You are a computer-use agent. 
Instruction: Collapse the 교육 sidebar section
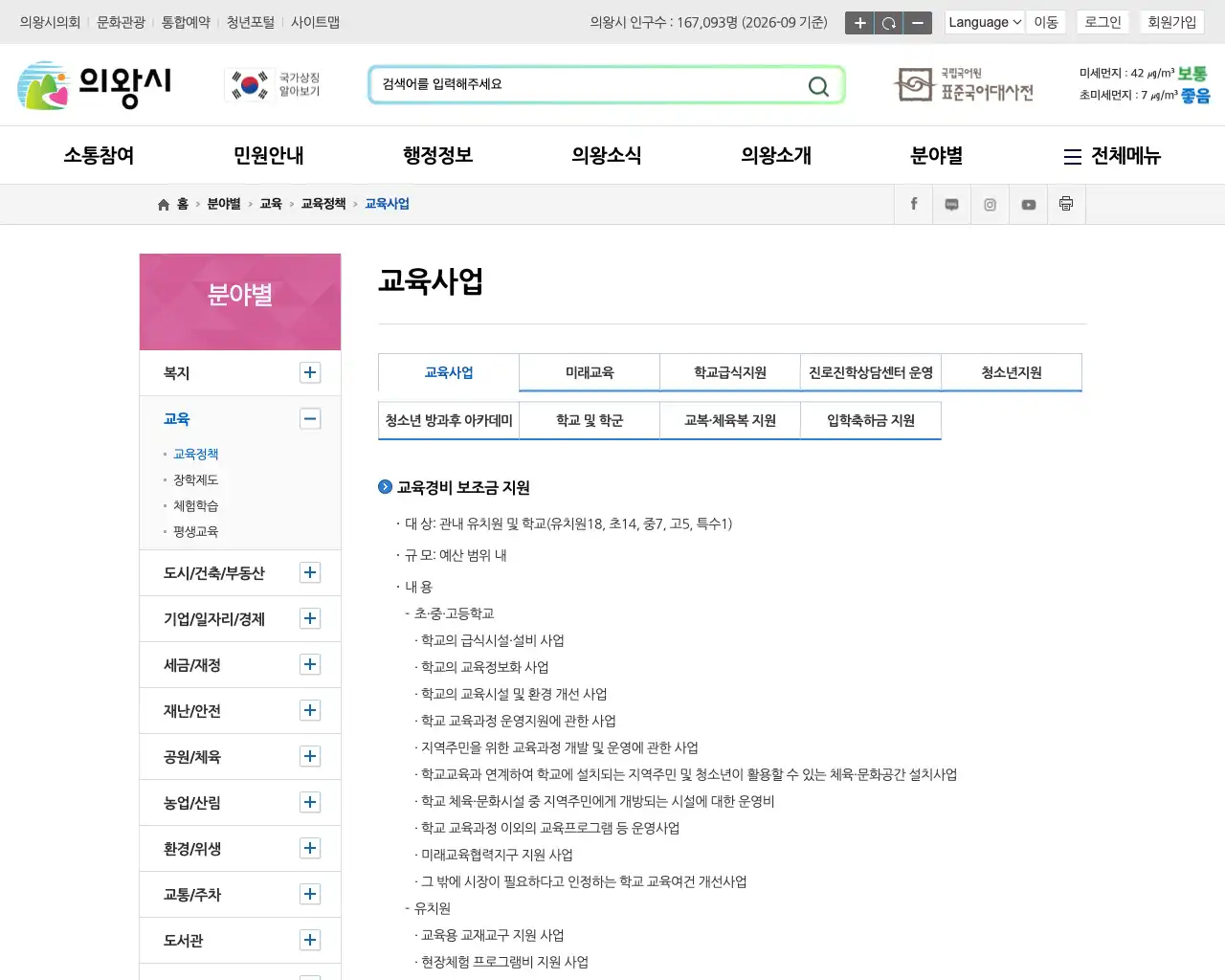coord(310,419)
